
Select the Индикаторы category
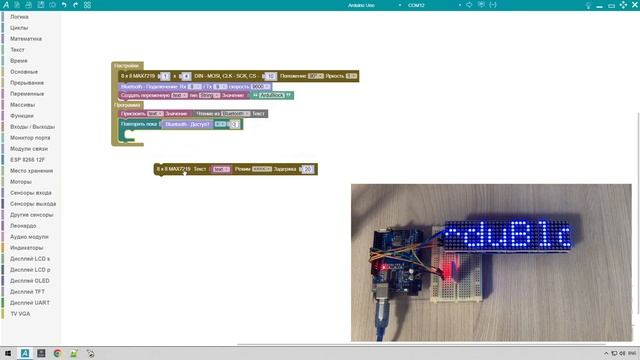pos(27,248)
